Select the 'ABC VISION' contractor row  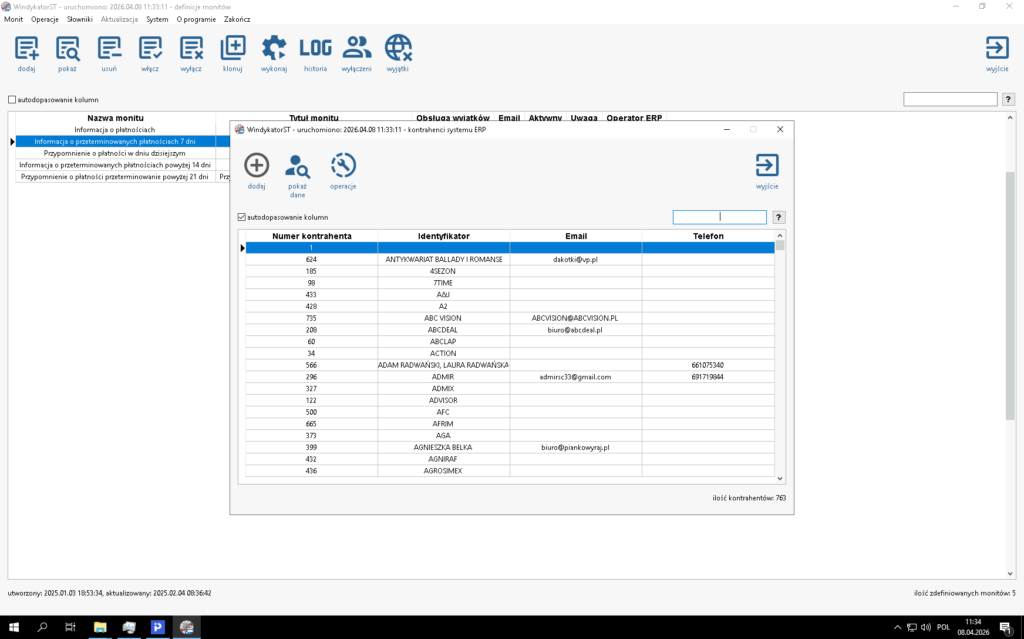443,318
